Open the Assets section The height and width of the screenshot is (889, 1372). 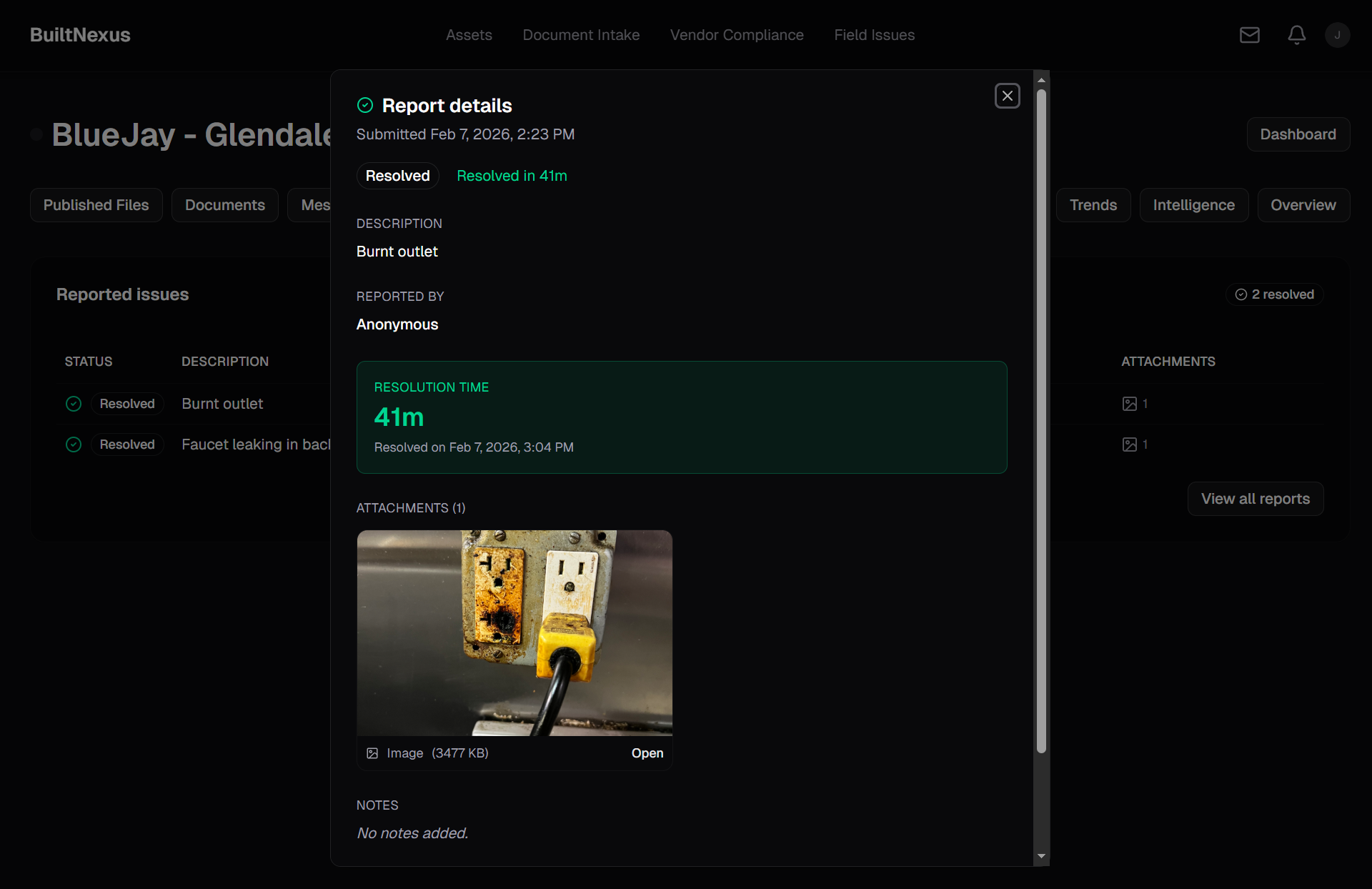[469, 35]
